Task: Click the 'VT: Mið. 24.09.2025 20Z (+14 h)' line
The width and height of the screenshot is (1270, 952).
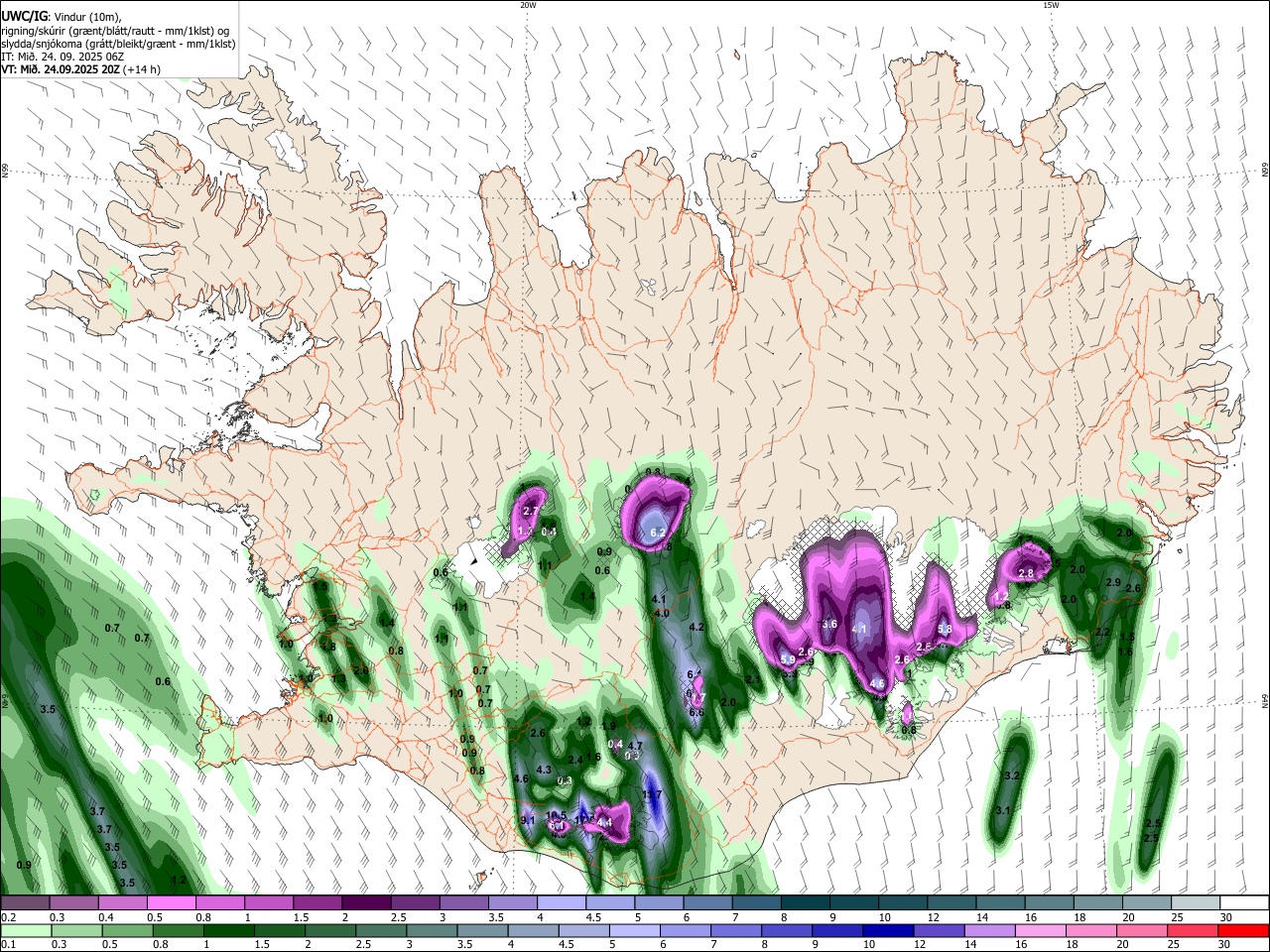Action: 80,69
